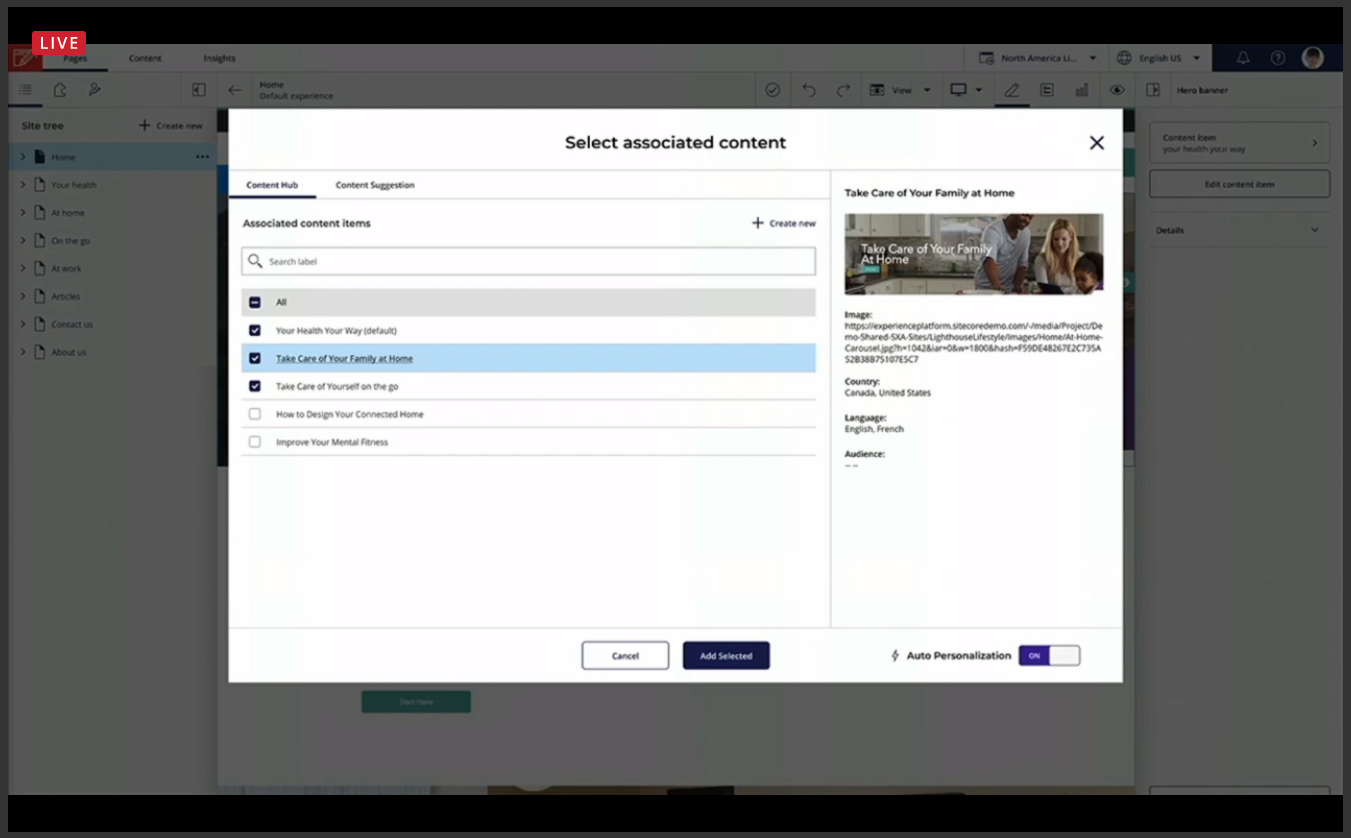Click the workflow checkmark icon
This screenshot has width=1351, height=838.
click(x=773, y=90)
